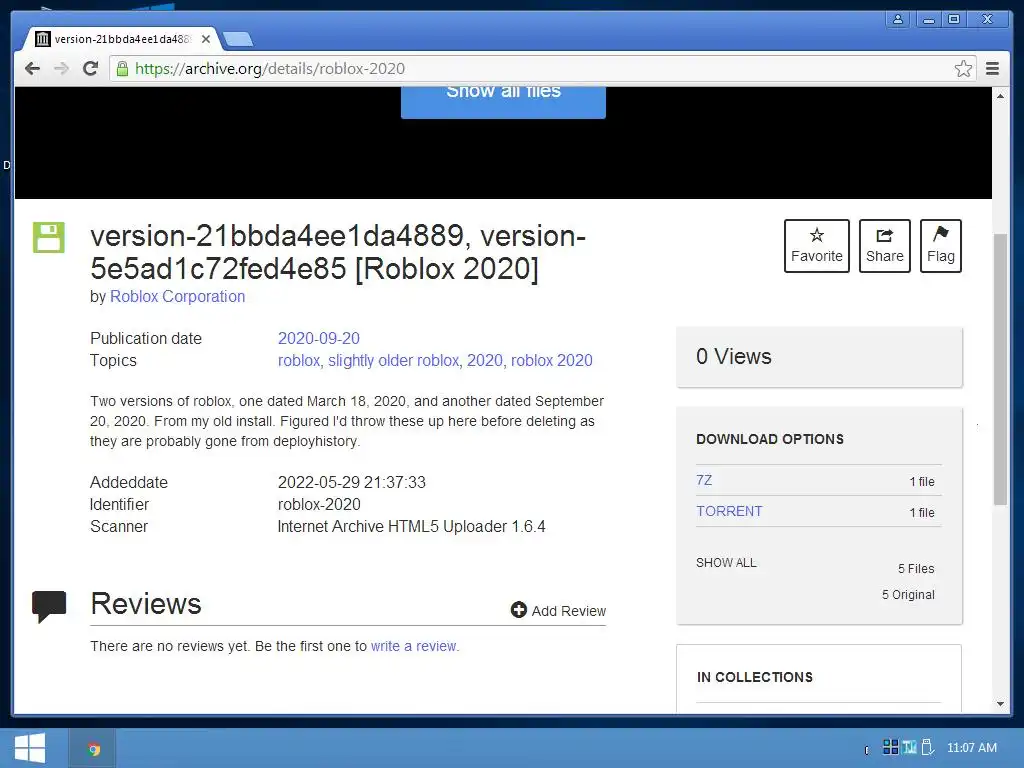Image resolution: width=1024 pixels, height=768 pixels.
Task: Click the item title heading text
Action: pos(338,252)
